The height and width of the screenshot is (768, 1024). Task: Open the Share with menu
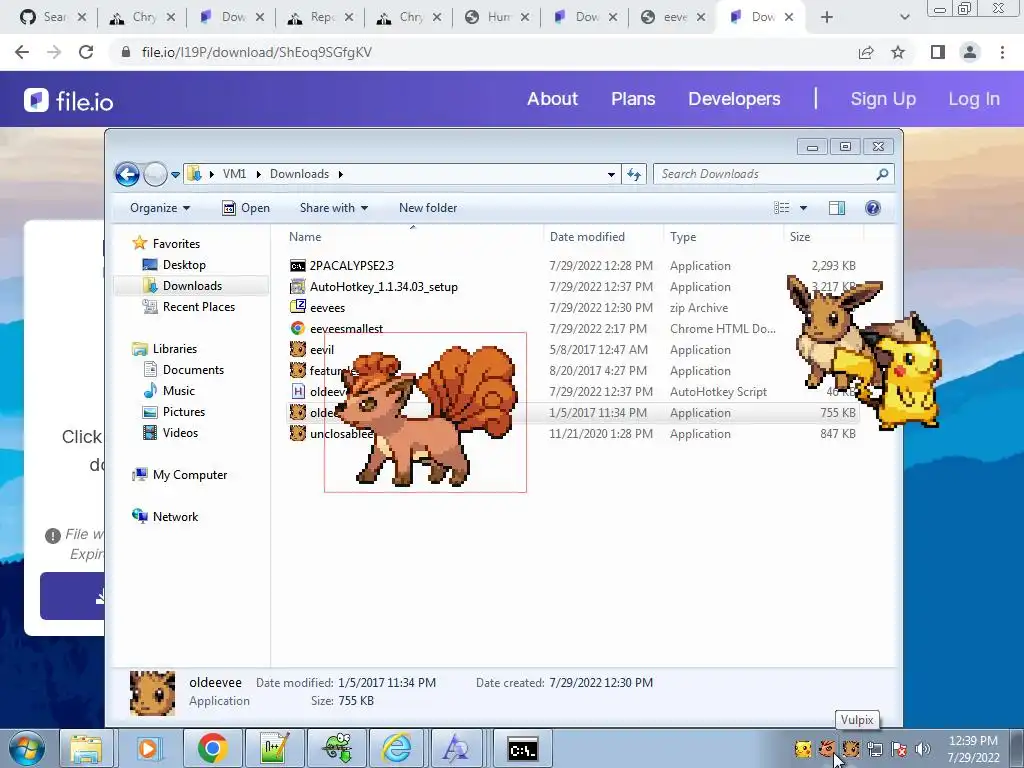coord(334,208)
